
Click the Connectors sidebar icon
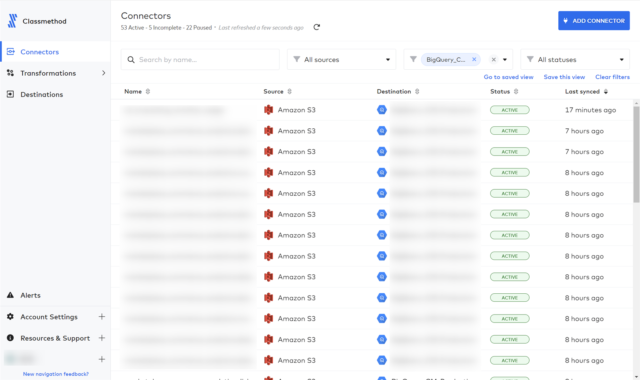(11, 51)
